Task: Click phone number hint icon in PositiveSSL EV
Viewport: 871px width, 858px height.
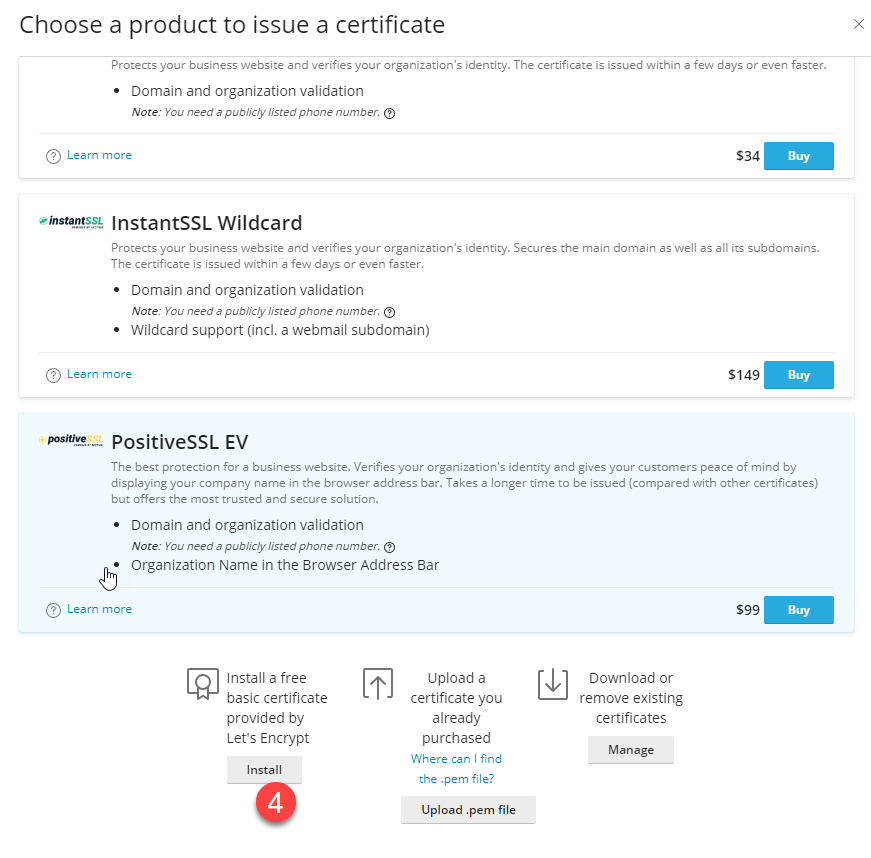Action: click(390, 547)
